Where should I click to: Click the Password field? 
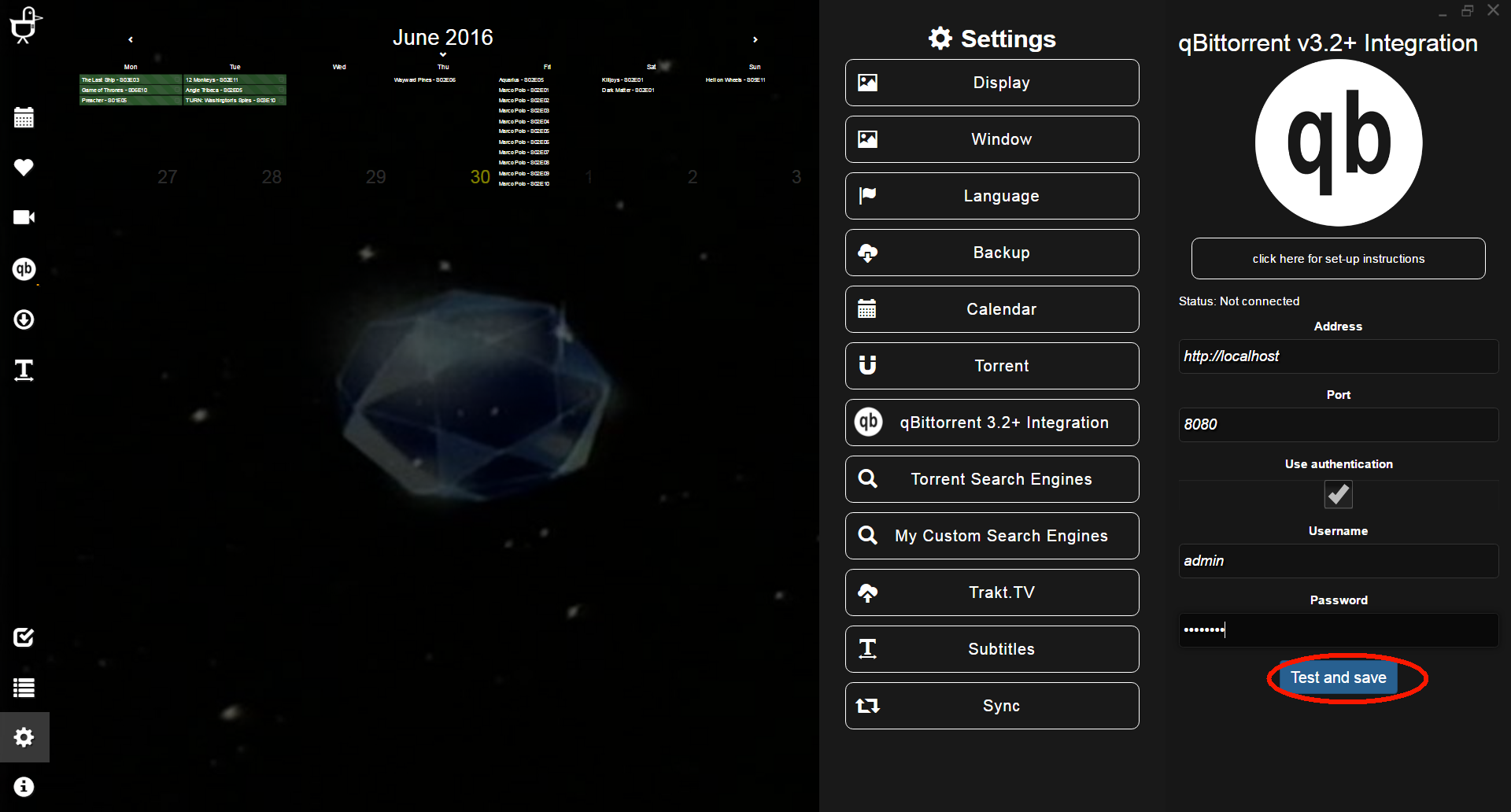(x=1339, y=629)
